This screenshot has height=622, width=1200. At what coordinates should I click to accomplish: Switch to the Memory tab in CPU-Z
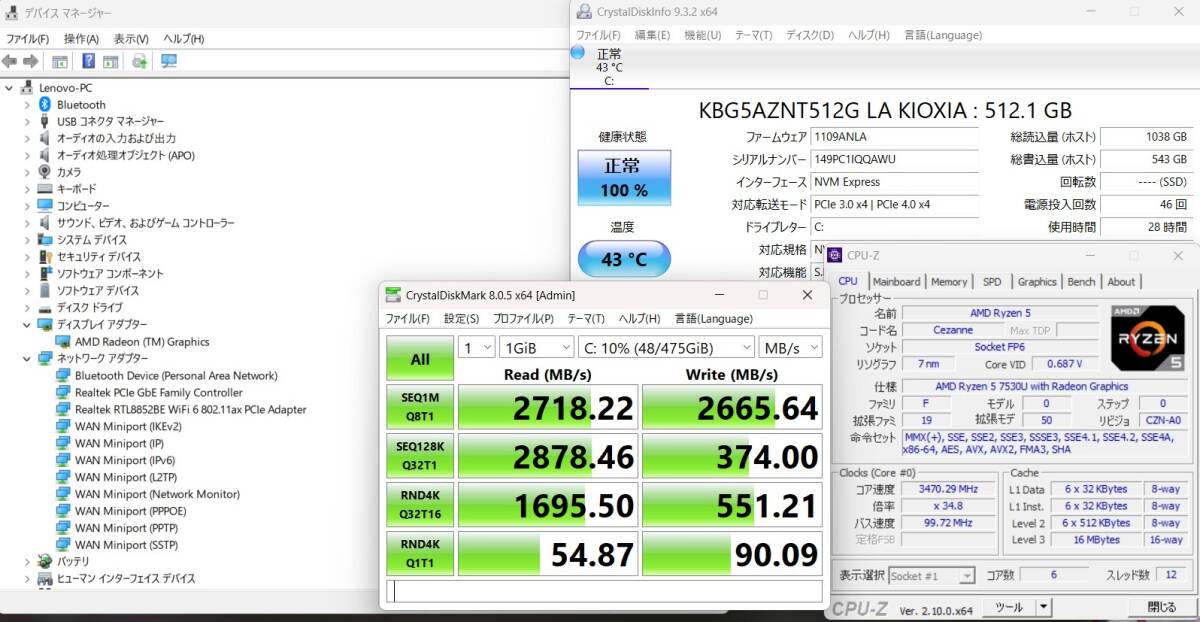[x=949, y=282]
